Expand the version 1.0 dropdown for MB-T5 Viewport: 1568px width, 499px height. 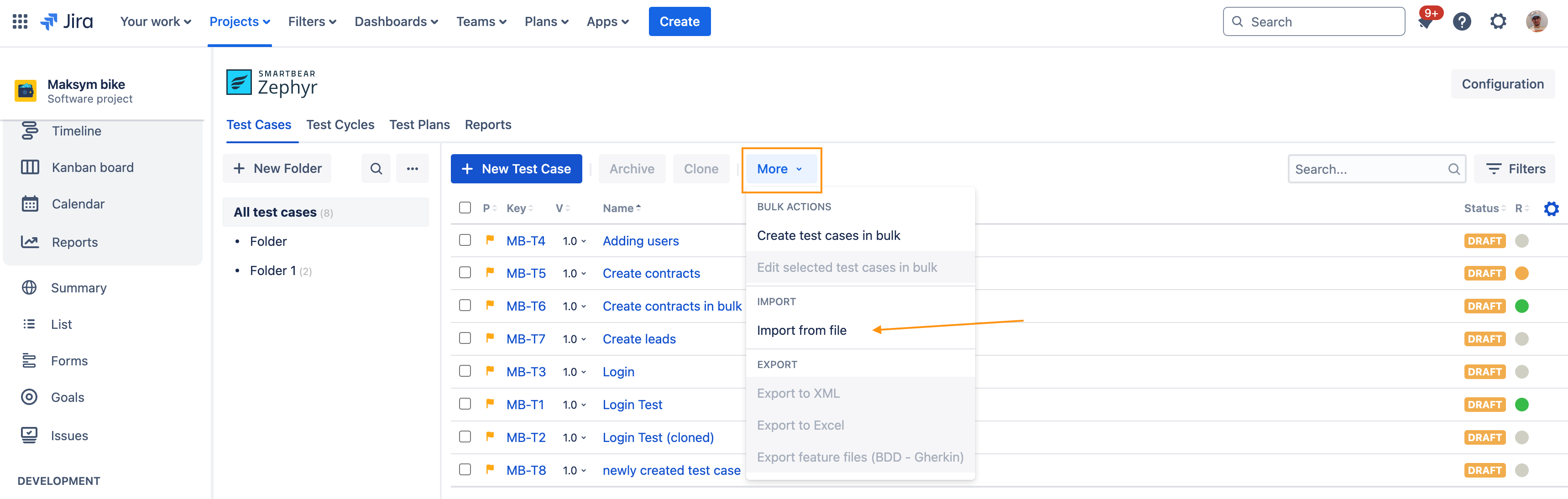click(x=574, y=274)
